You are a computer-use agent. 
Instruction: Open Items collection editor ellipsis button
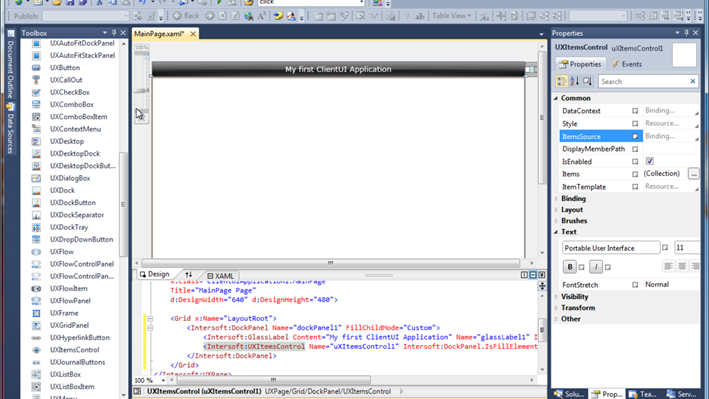(694, 174)
